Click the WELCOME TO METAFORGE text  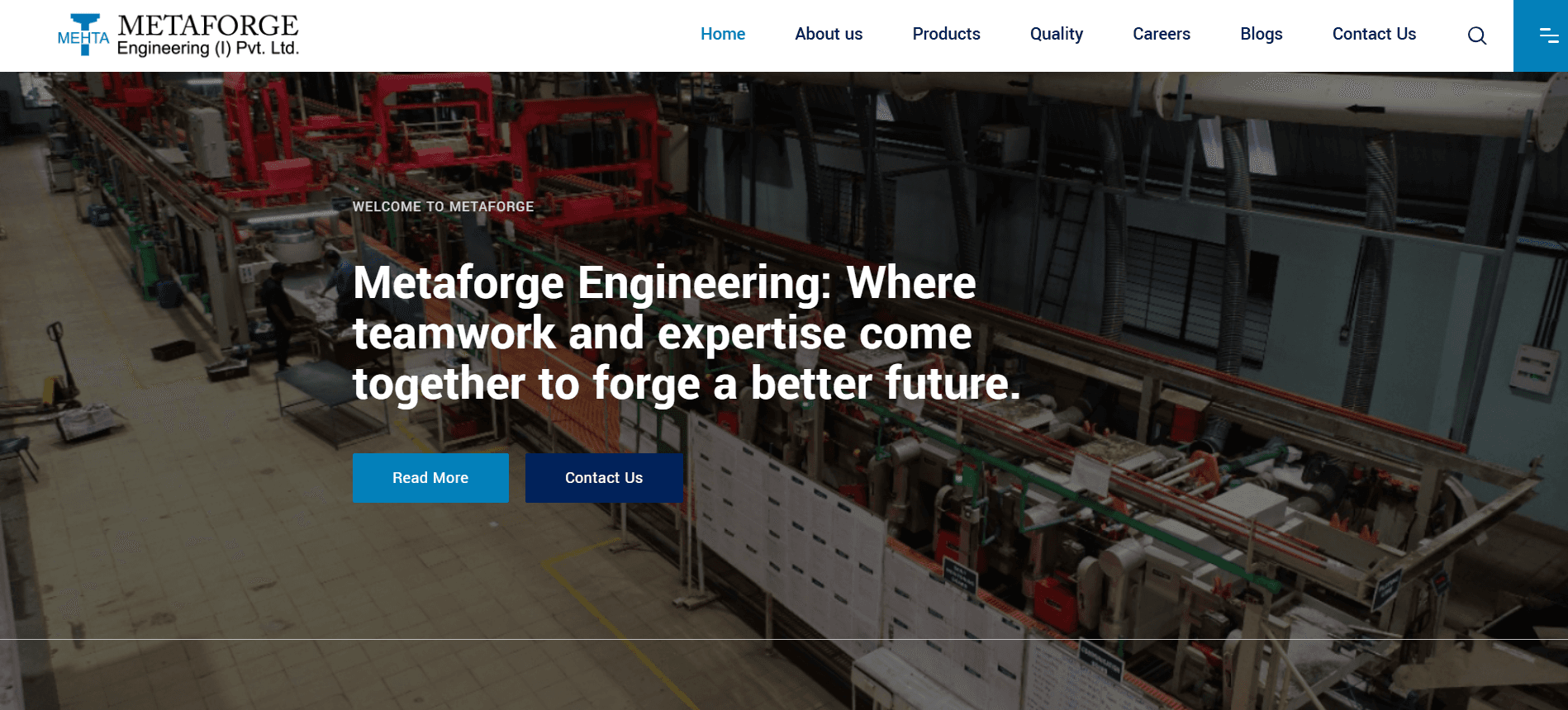(x=443, y=206)
